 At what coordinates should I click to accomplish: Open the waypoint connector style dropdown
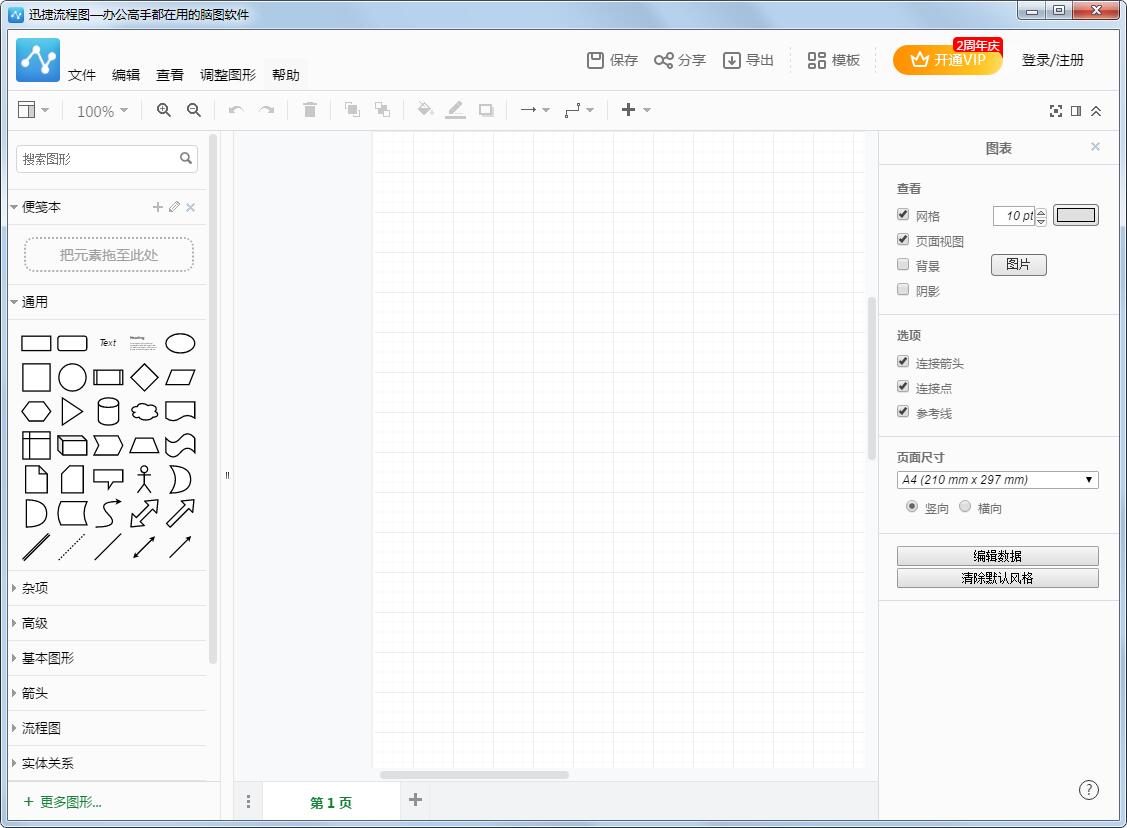pyautogui.click(x=579, y=110)
